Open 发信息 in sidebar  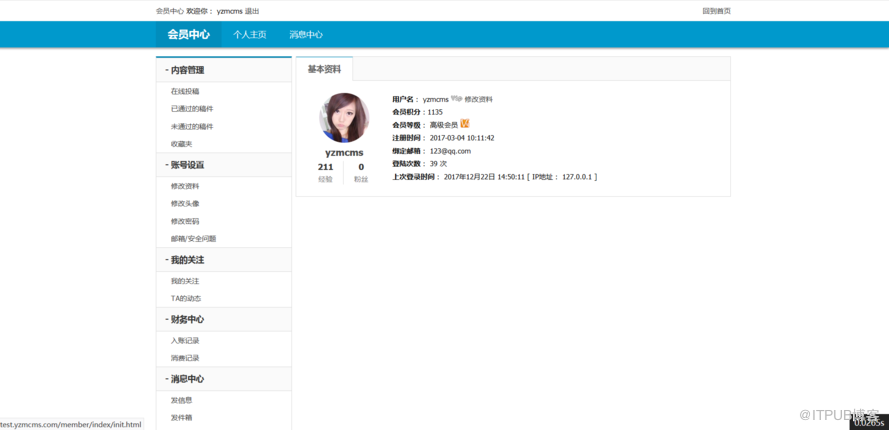[181, 400]
